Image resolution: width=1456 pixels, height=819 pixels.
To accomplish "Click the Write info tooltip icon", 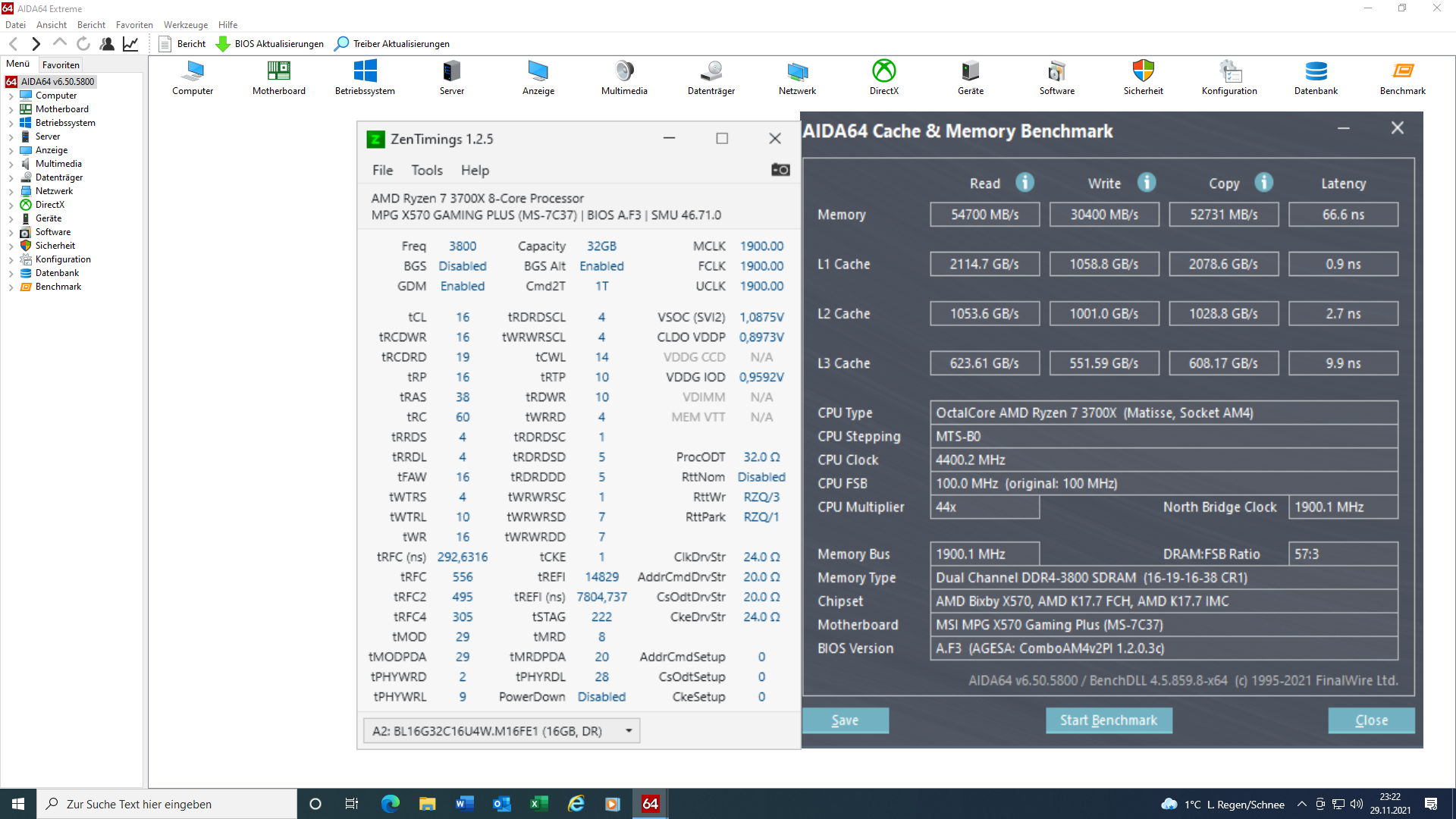I will [1147, 183].
